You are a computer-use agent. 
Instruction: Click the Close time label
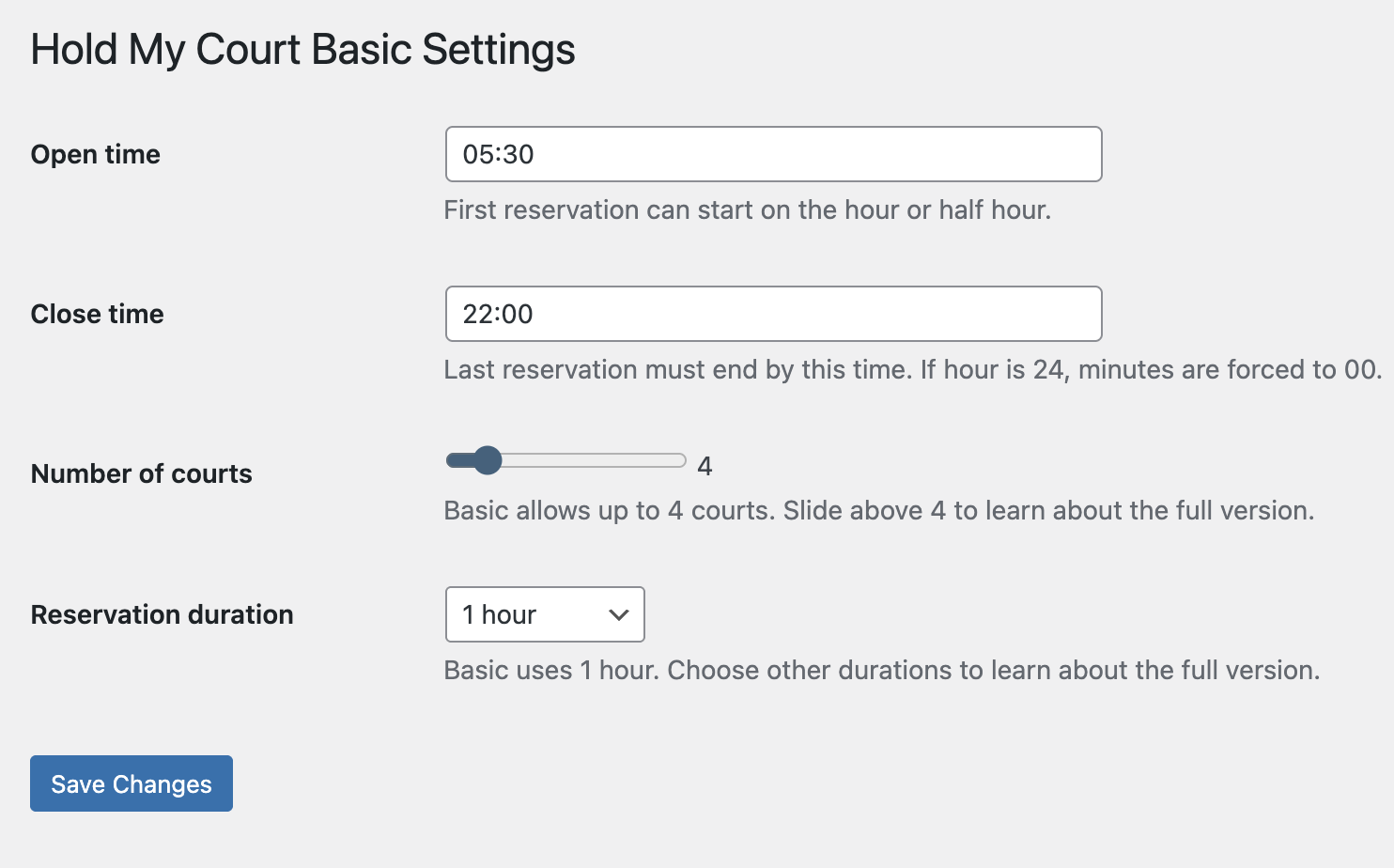[x=97, y=314]
